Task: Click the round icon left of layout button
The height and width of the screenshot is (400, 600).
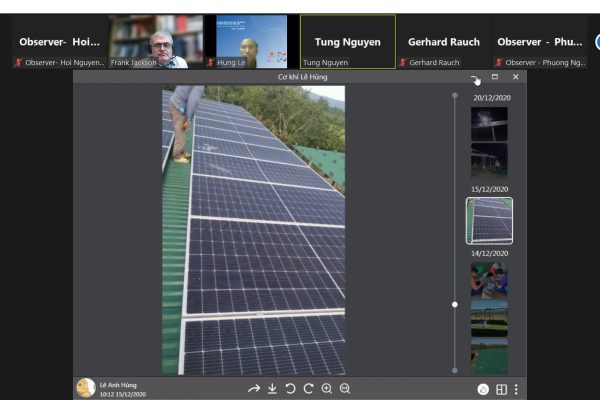Action: pos(484,389)
